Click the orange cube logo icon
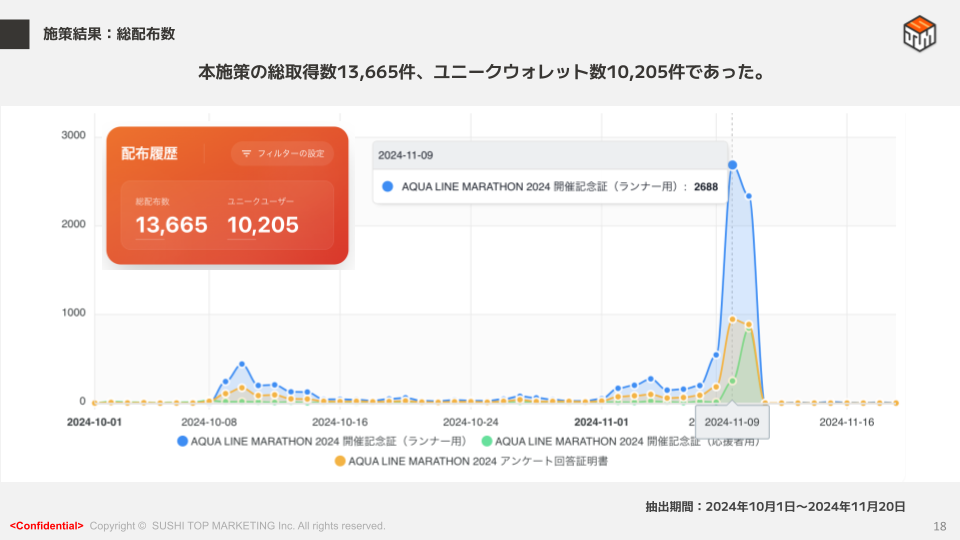The image size is (960, 540). pyautogui.click(x=919, y=33)
